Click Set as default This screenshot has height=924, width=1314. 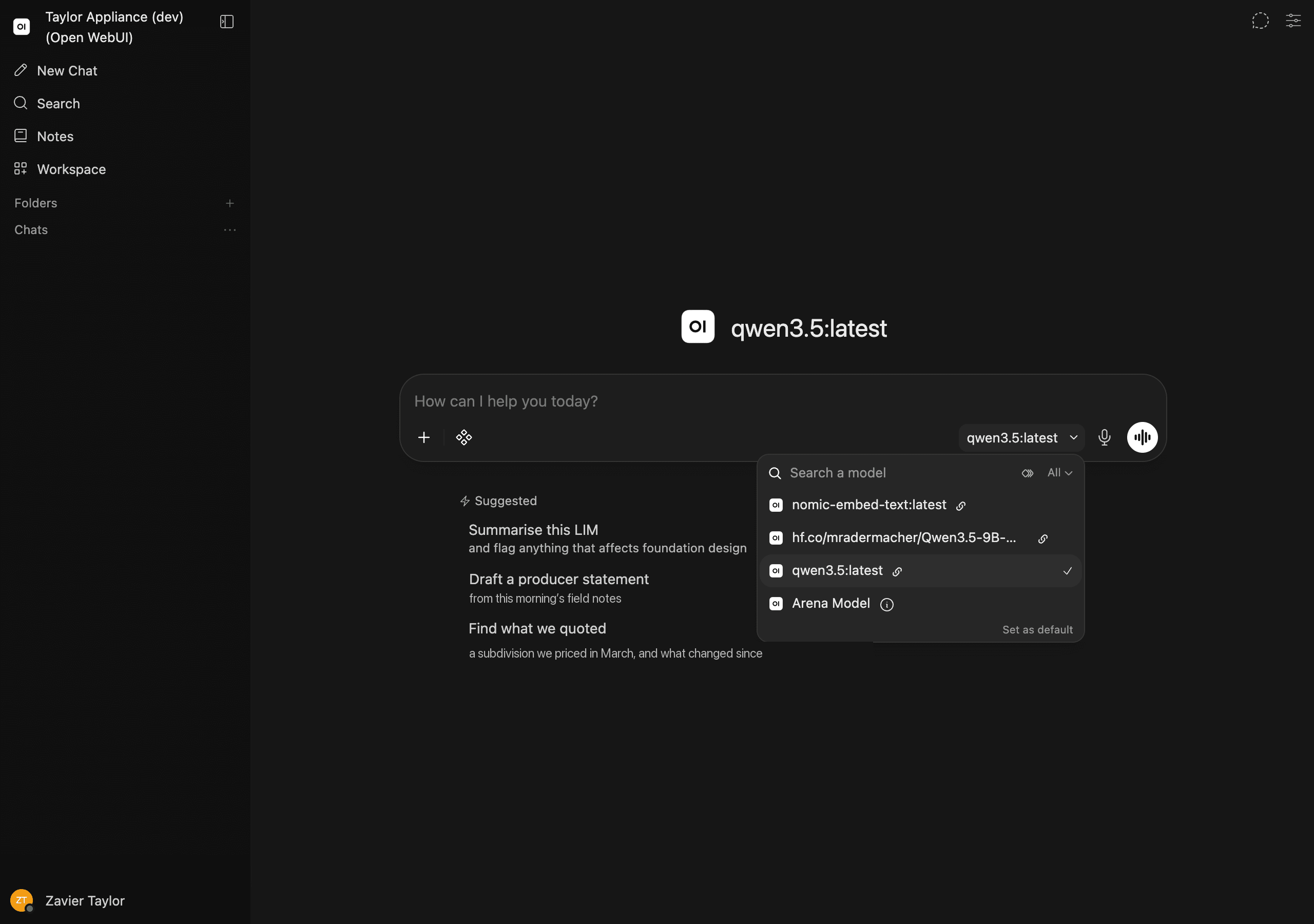point(1037,630)
